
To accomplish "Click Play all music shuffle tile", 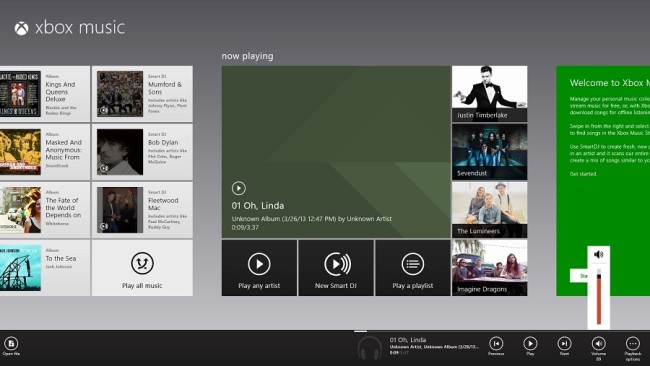I will tap(142, 268).
